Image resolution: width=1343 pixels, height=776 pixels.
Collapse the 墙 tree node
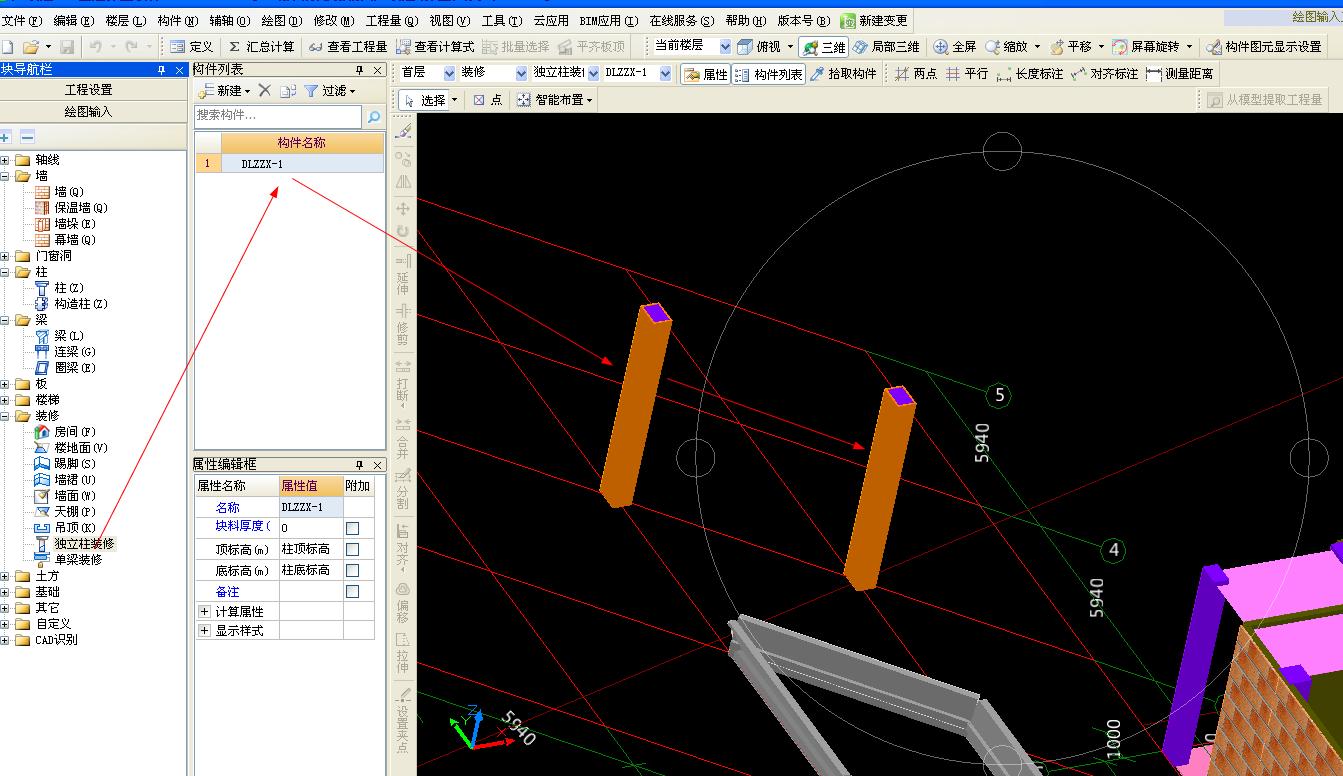coord(5,176)
